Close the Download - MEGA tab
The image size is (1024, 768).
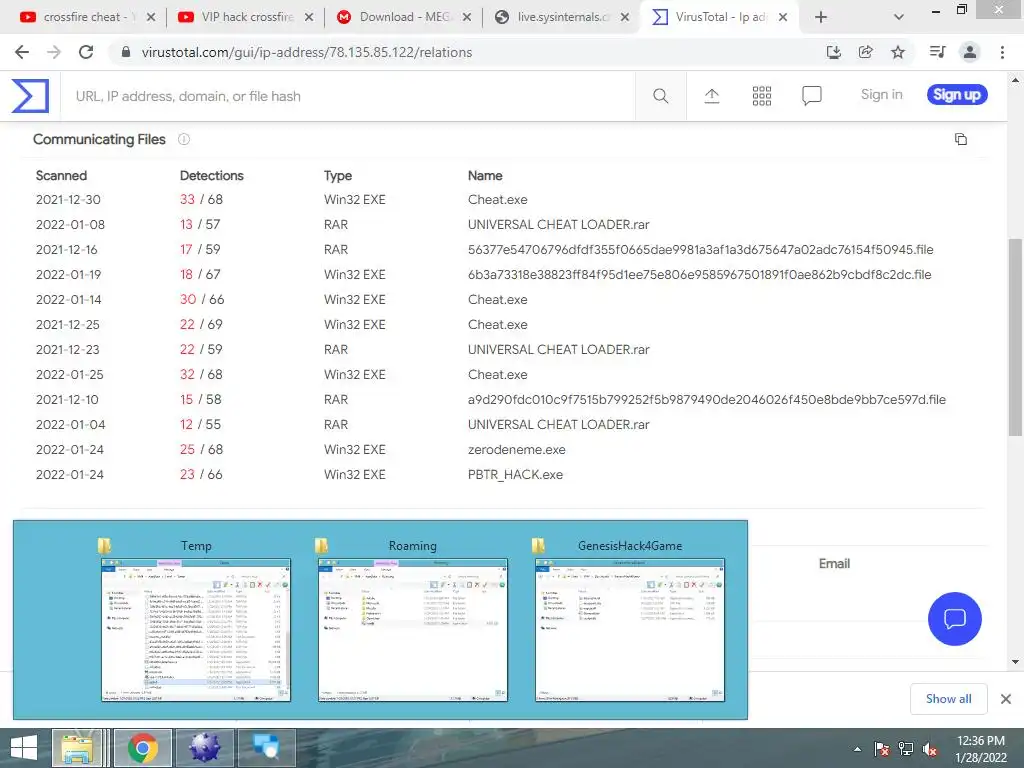[x=467, y=17]
